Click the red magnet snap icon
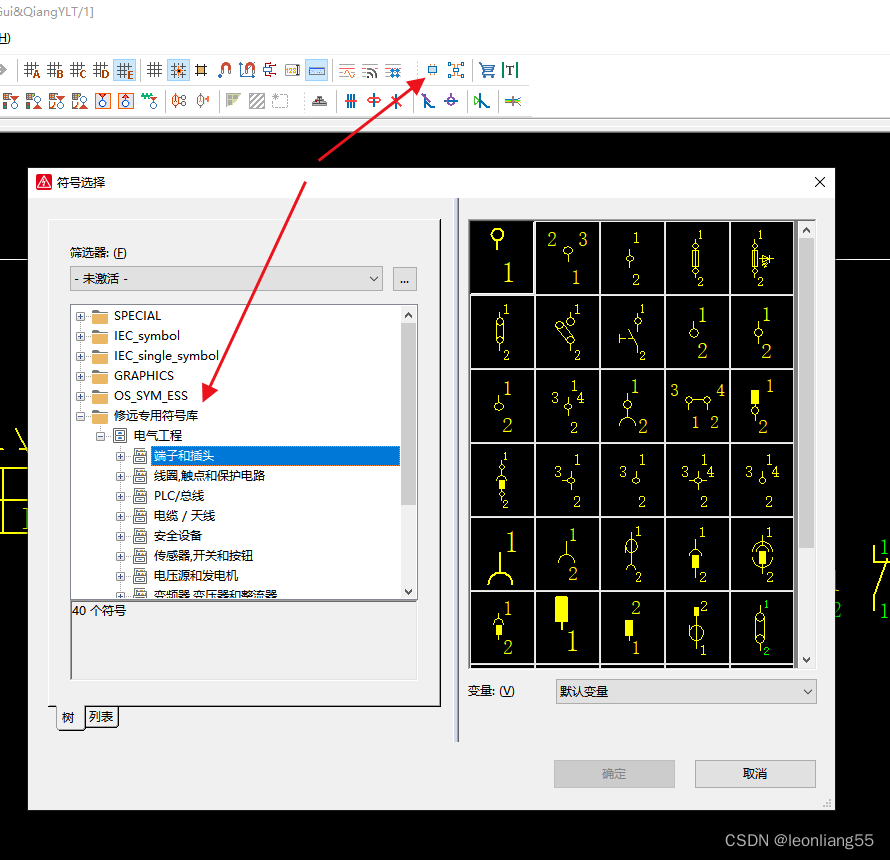The image size is (890, 860). pos(225,70)
